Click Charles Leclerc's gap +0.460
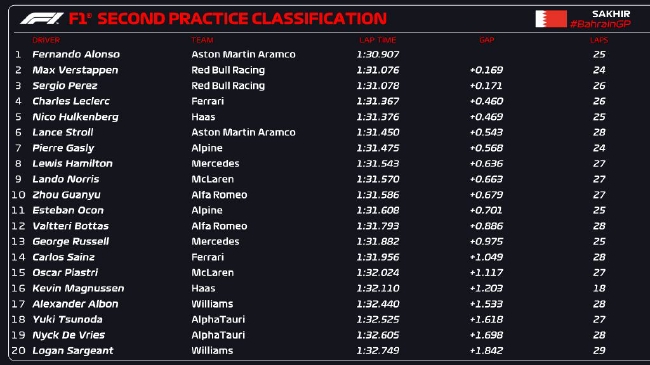650x365 pixels. [x=486, y=101]
